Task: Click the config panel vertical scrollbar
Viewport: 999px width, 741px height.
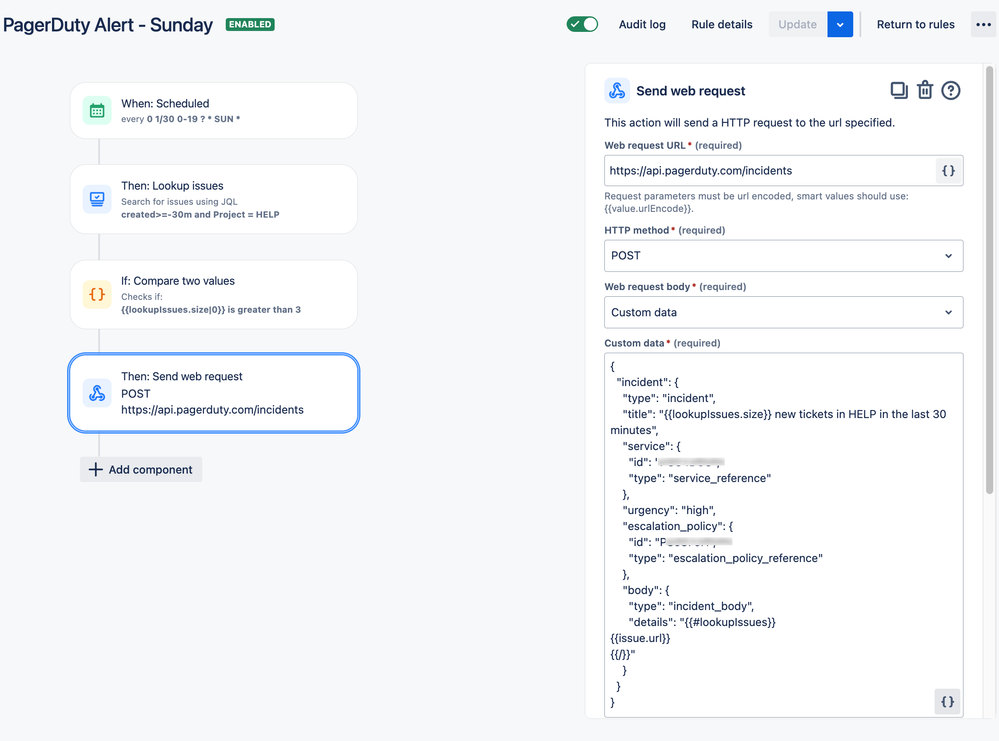Action: coord(989,280)
